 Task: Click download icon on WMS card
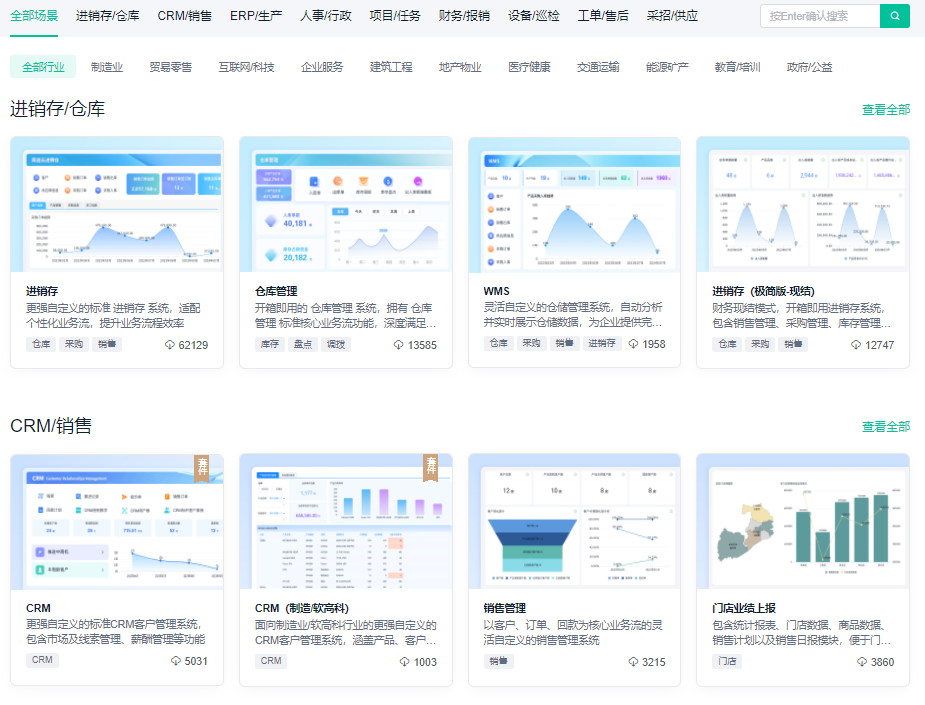[x=634, y=345]
